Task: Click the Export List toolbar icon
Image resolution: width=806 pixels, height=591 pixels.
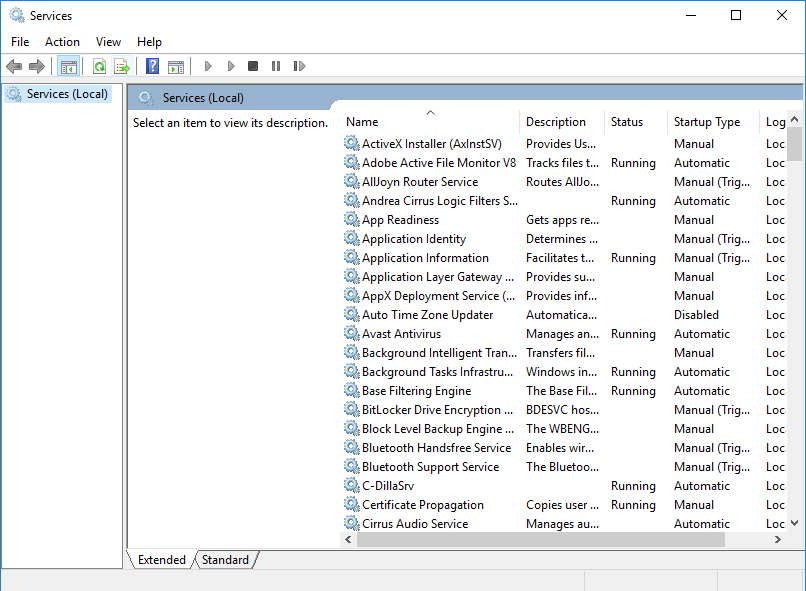Action: (x=122, y=66)
